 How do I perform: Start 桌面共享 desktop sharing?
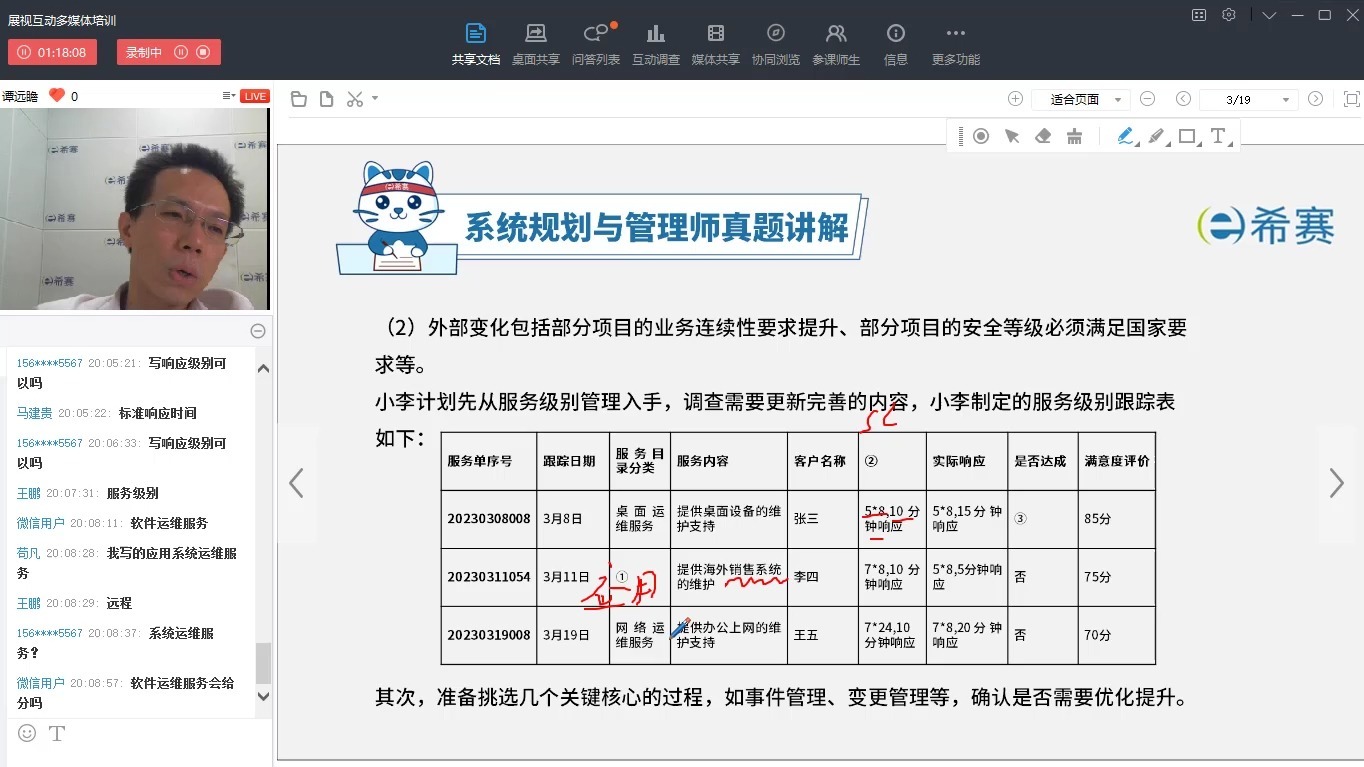coord(536,42)
